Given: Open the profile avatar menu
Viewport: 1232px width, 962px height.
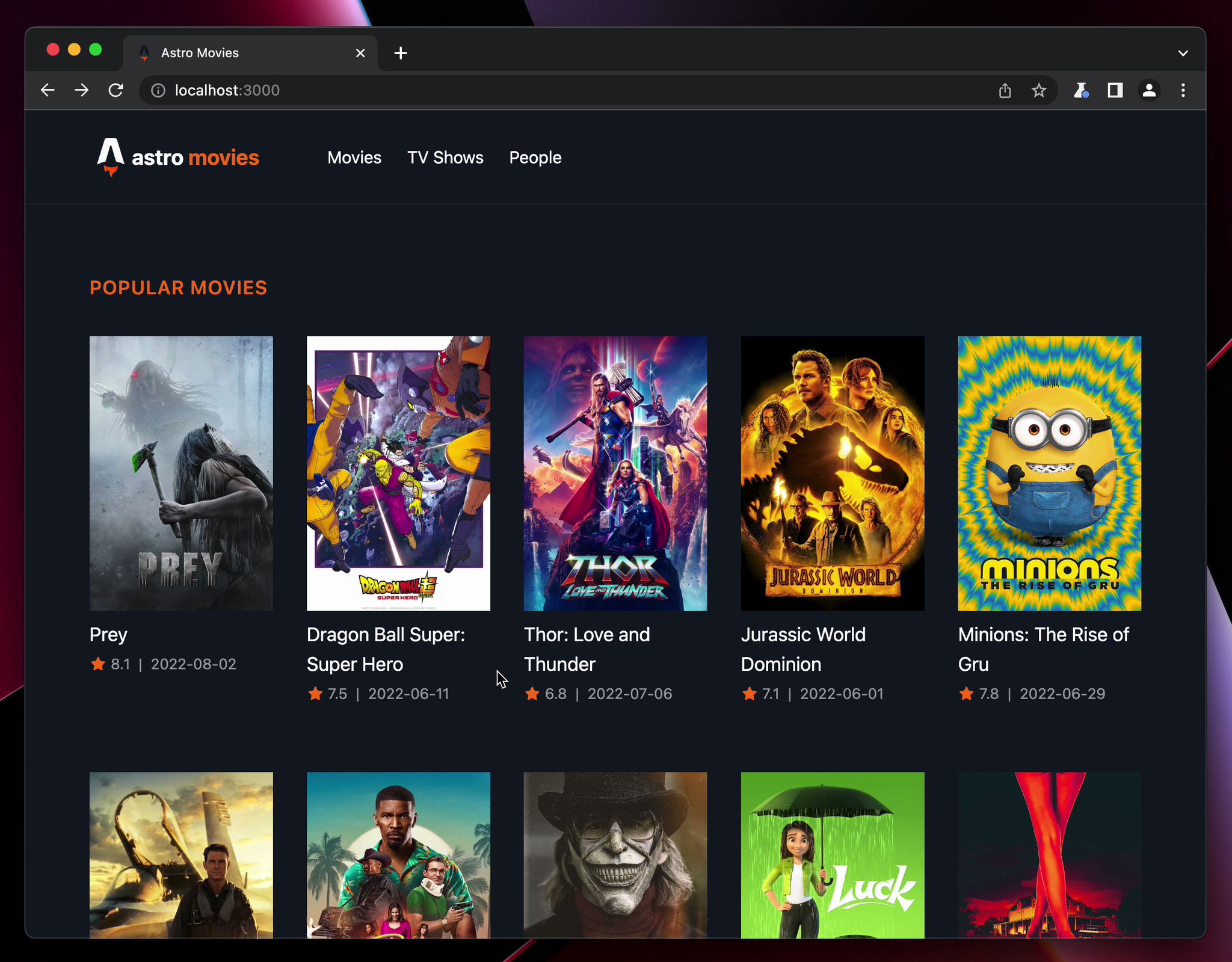Looking at the screenshot, I should (1149, 90).
